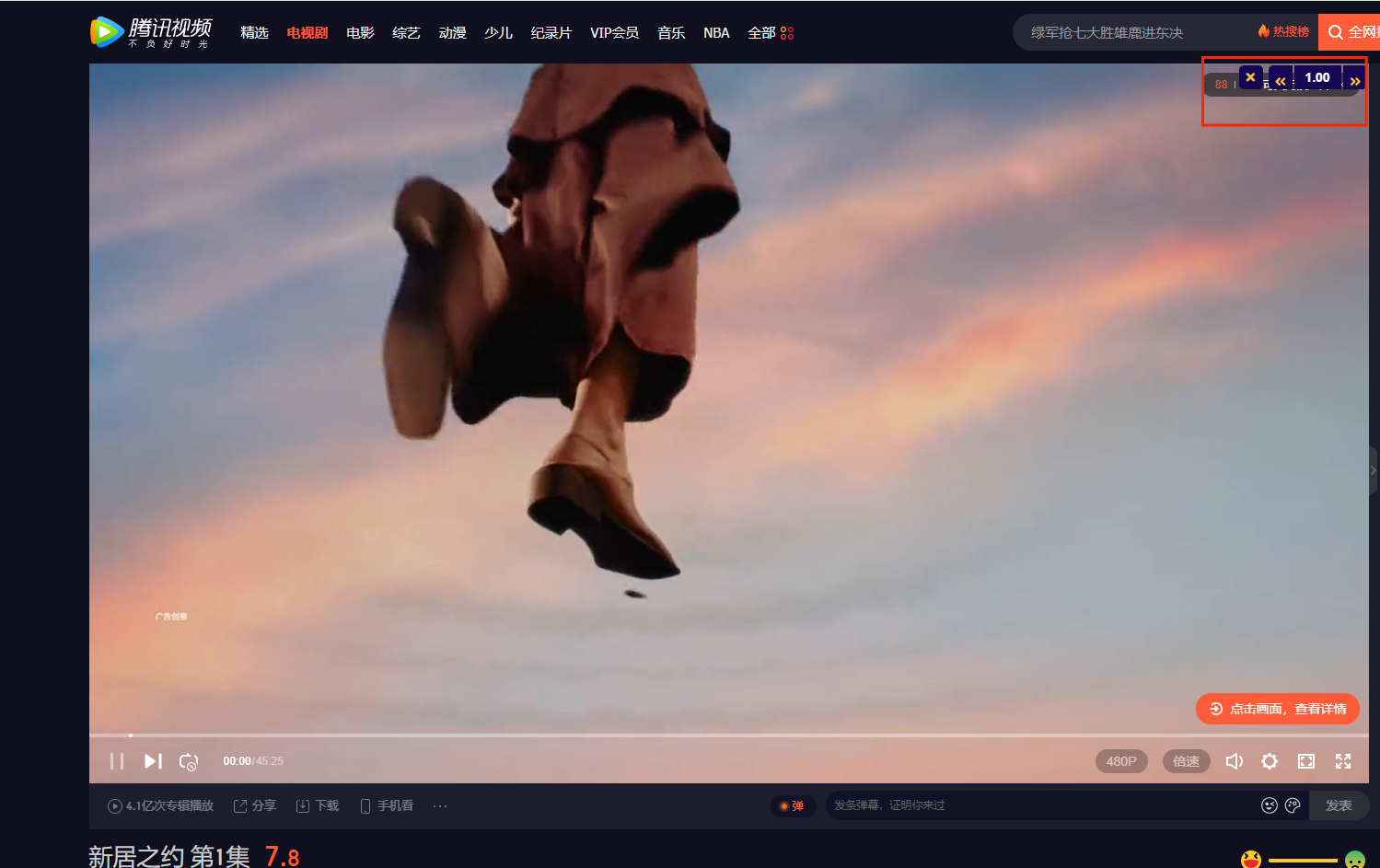Pause the video playback
1380x868 pixels.
point(117,761)
